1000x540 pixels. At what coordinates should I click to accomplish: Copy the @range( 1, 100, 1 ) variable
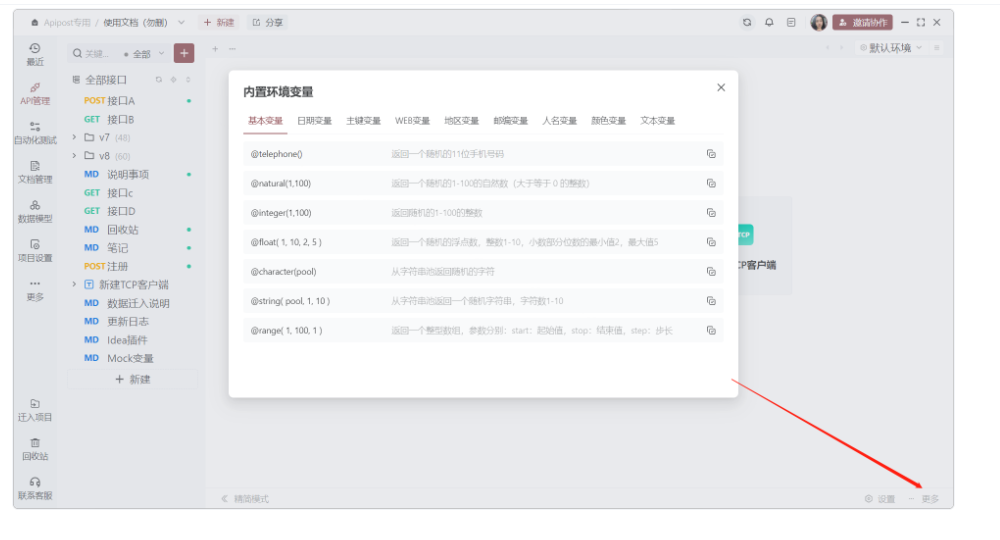tap(711, 330)
